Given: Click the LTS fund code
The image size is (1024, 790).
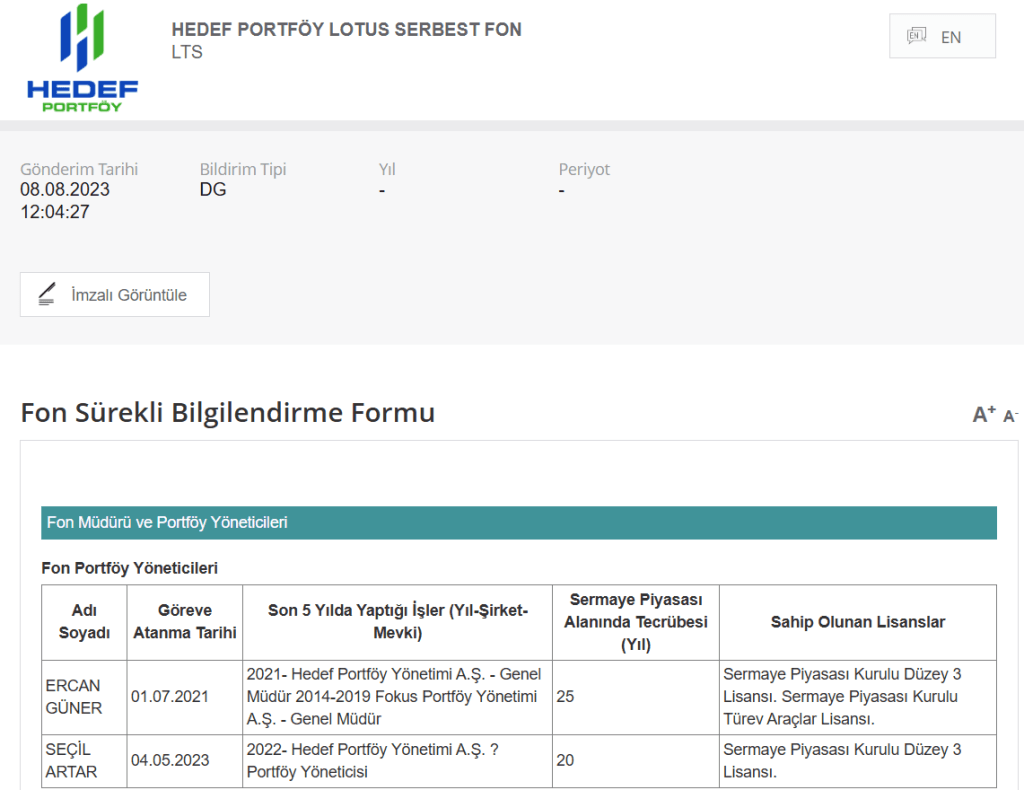Looking at the screenshot, I should pyautogui.click(x=187, y=52).
